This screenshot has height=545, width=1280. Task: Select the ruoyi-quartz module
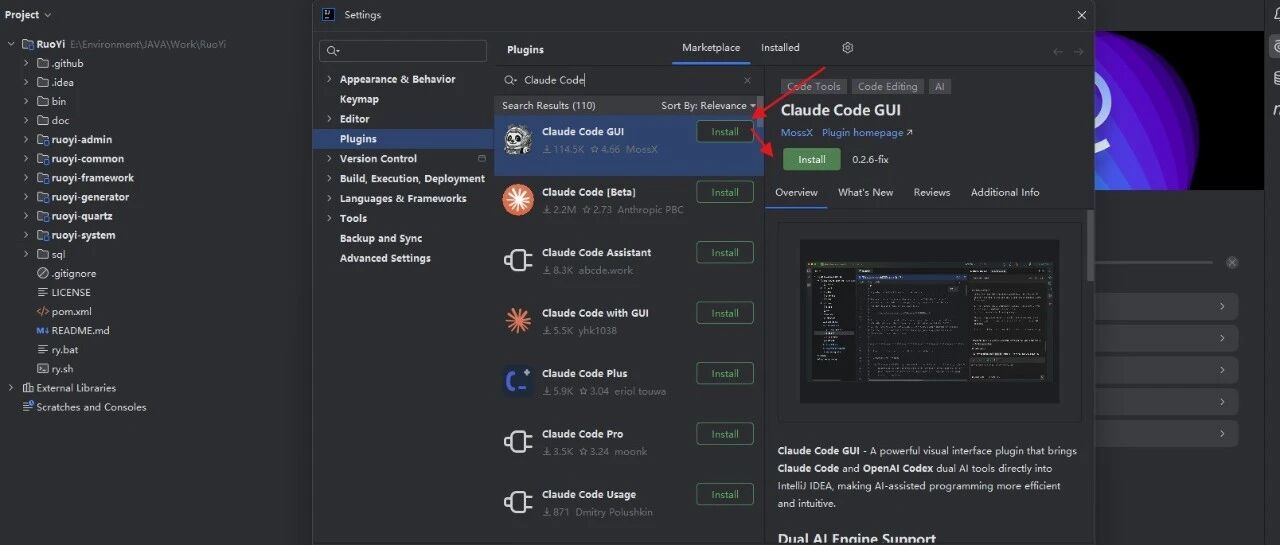click(x=82, y=216)
